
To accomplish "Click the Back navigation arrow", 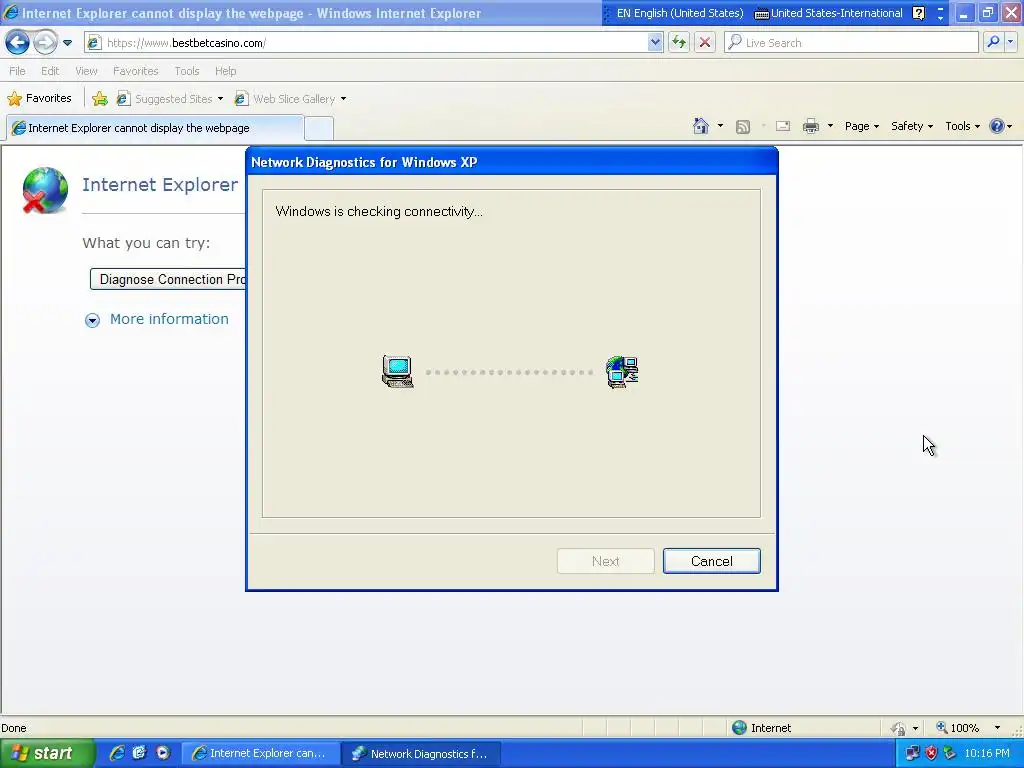I will [18, 43].
